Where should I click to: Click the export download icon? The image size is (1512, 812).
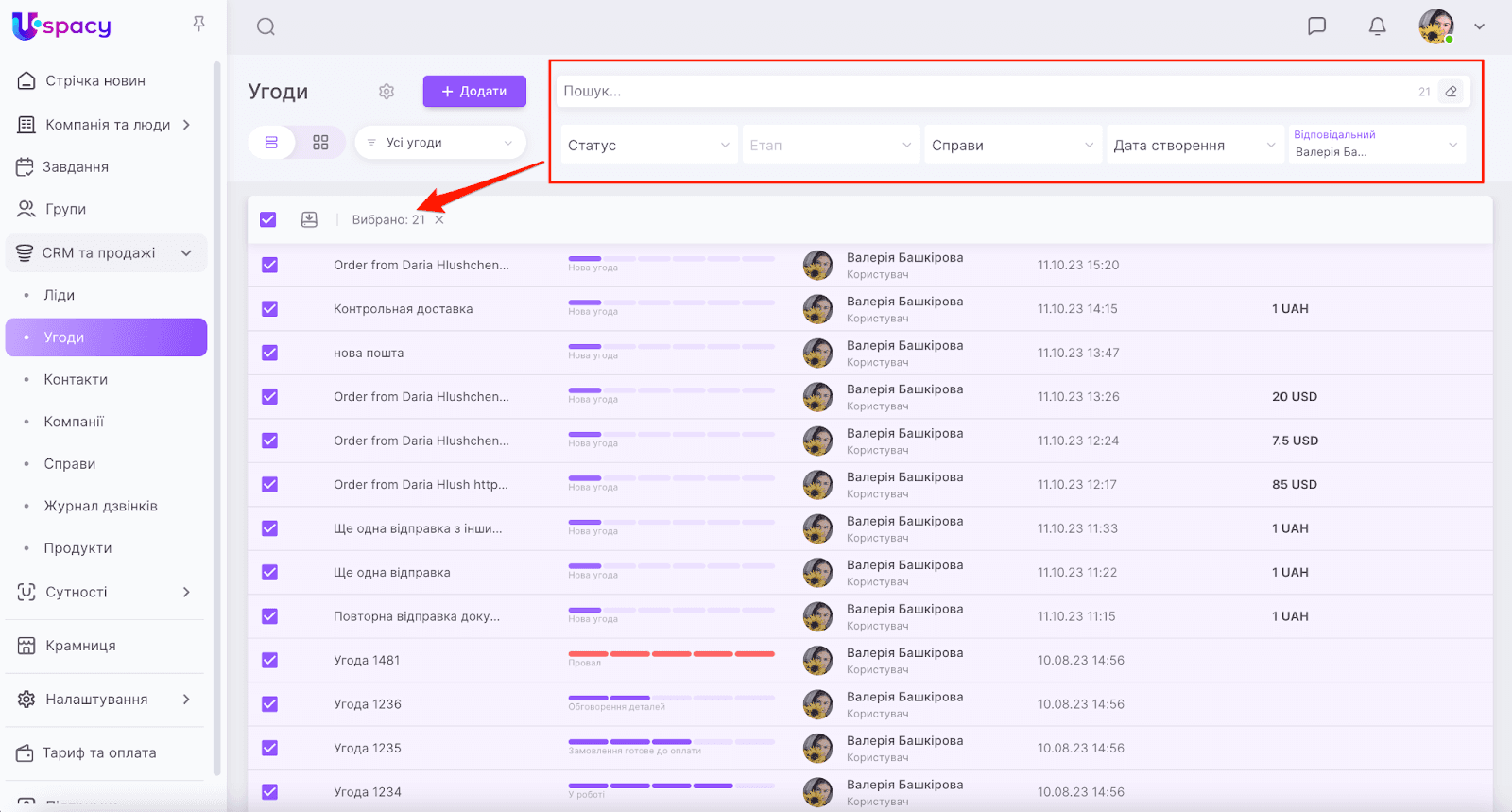[x=309, y=219]
